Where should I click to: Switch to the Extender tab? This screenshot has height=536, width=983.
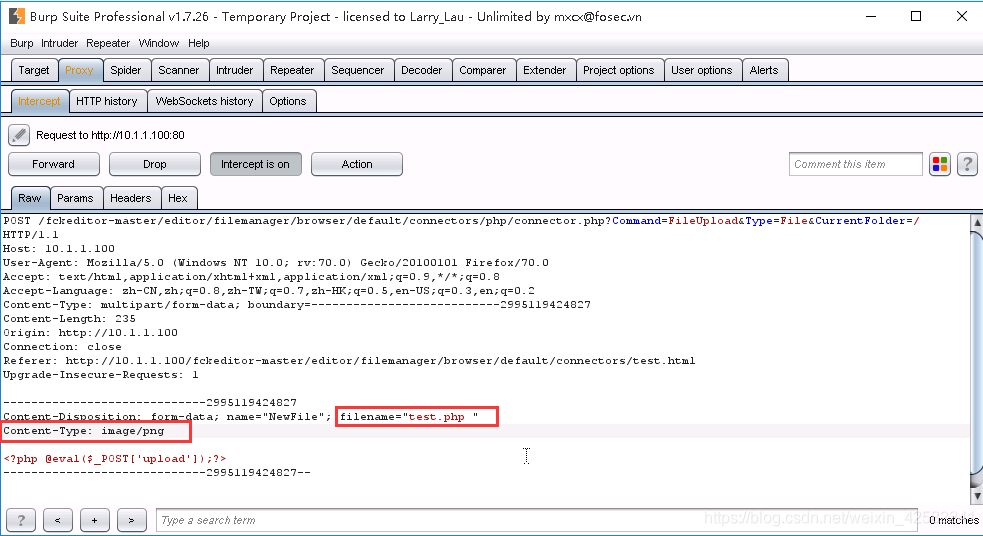click(x=545, y=70)
